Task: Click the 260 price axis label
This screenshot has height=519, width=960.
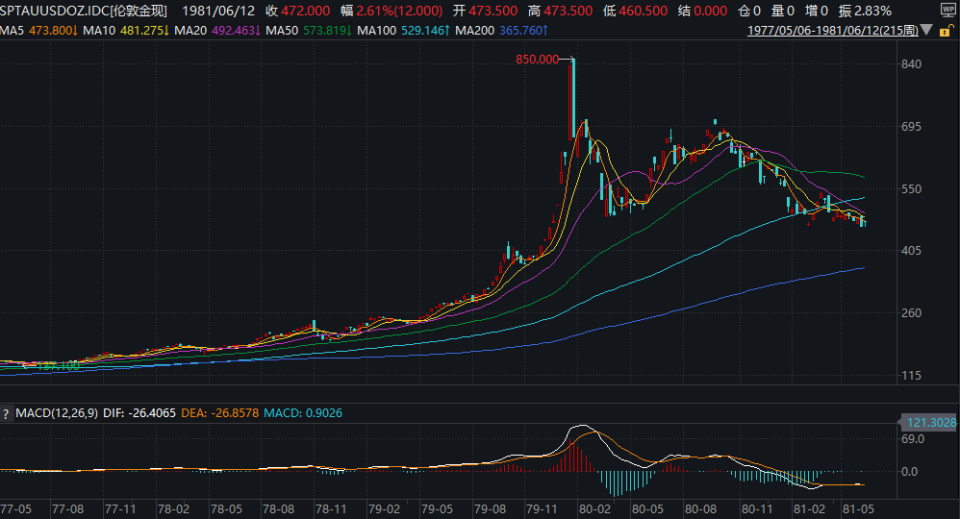Action: tap(912, 313)
